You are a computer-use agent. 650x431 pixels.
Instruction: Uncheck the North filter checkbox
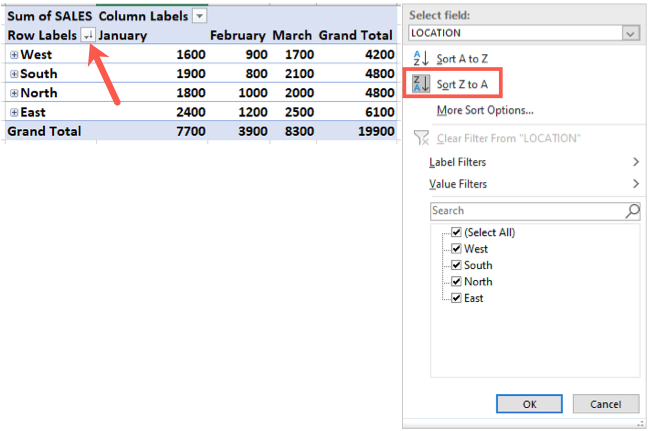tap(456, 281)
